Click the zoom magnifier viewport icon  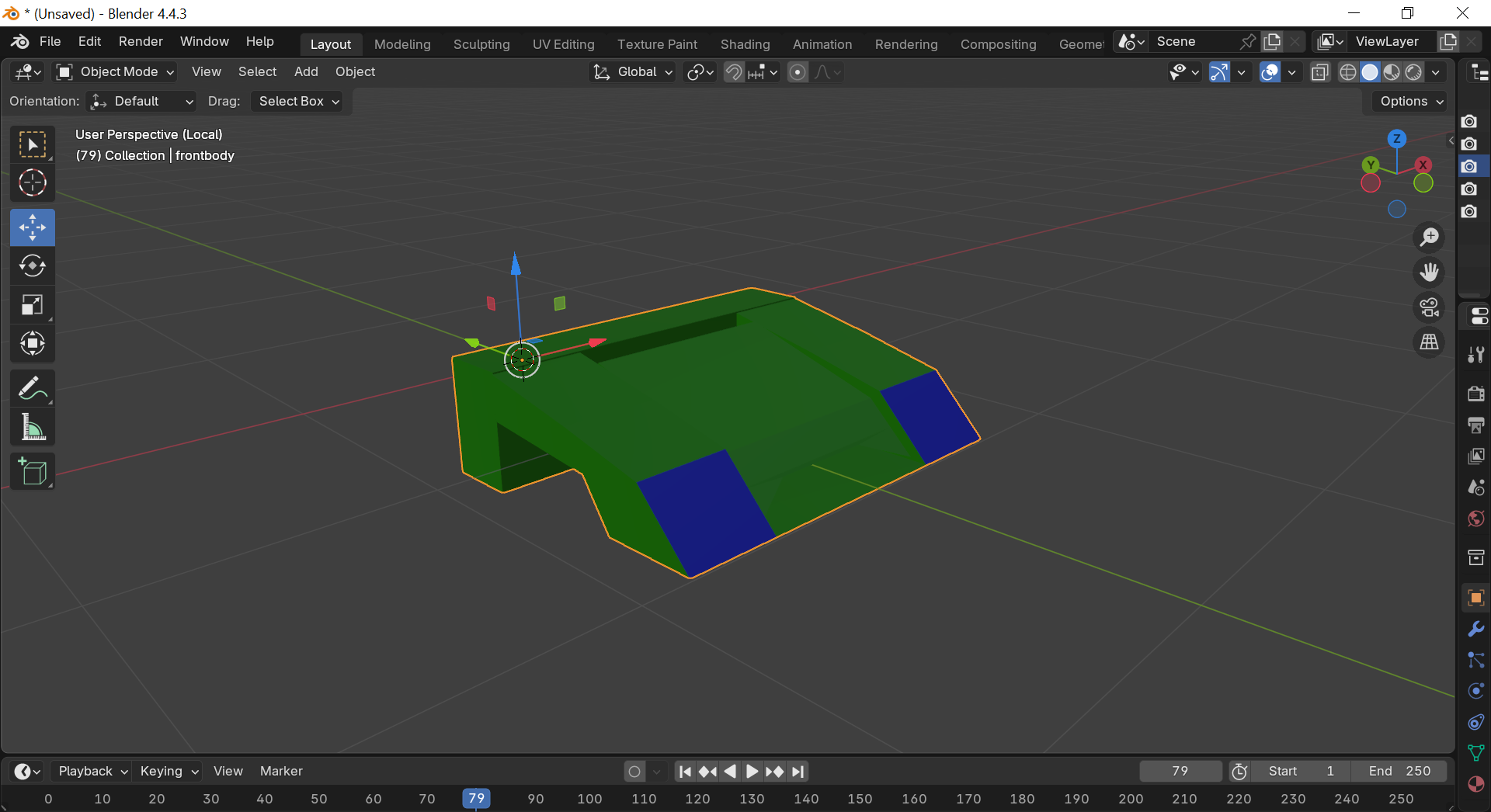click(1429, 238)
